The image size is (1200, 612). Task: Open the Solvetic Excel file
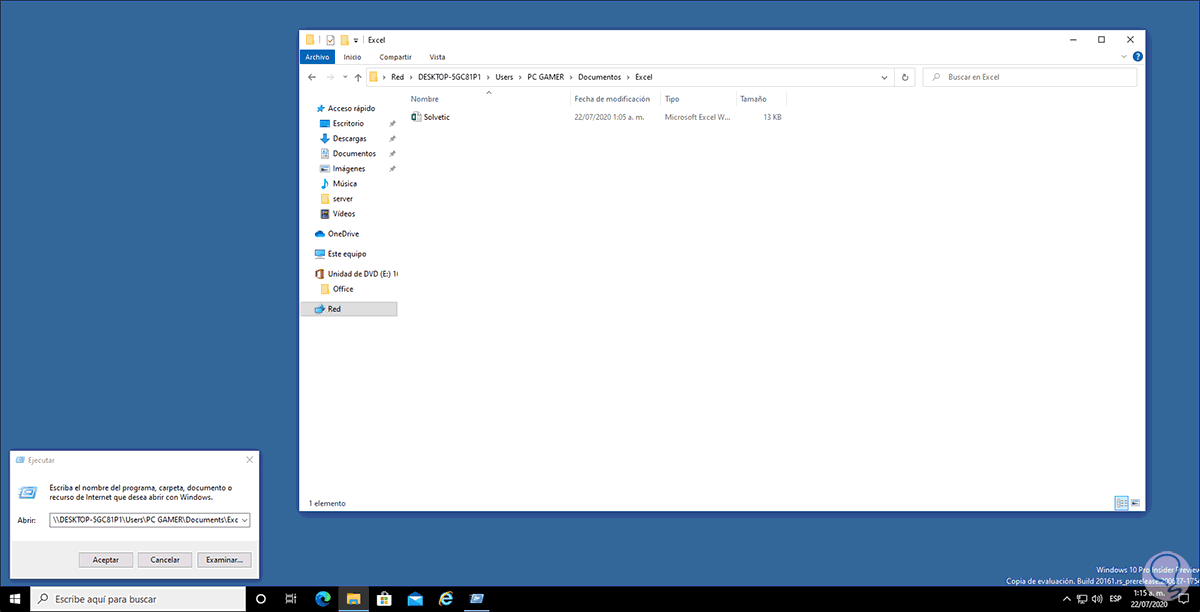click(431, 117)
